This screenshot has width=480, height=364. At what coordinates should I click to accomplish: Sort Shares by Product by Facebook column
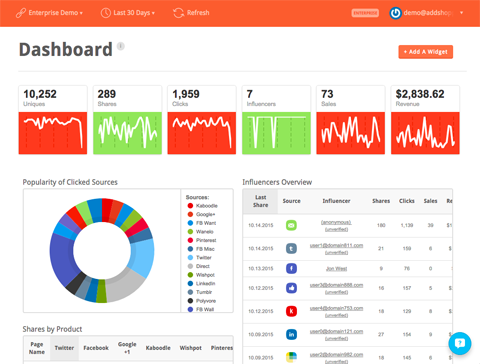[x=96, y=348]
